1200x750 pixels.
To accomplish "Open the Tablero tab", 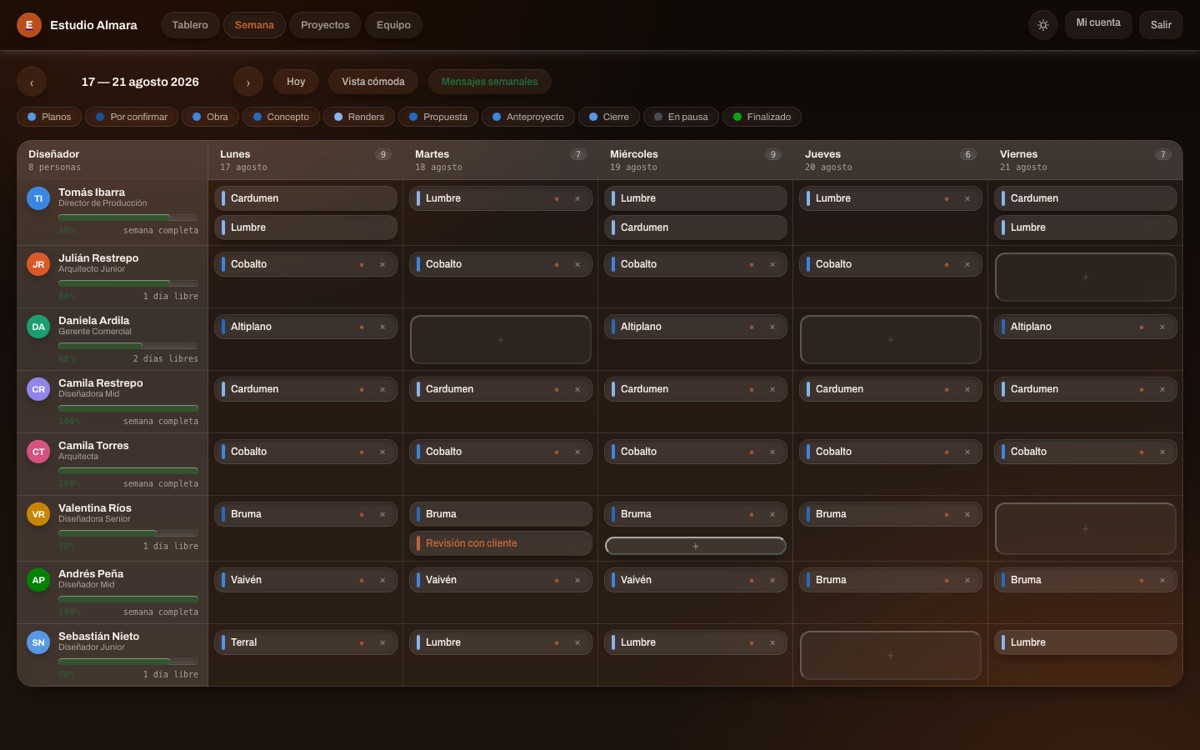I will tap(190, 25).
